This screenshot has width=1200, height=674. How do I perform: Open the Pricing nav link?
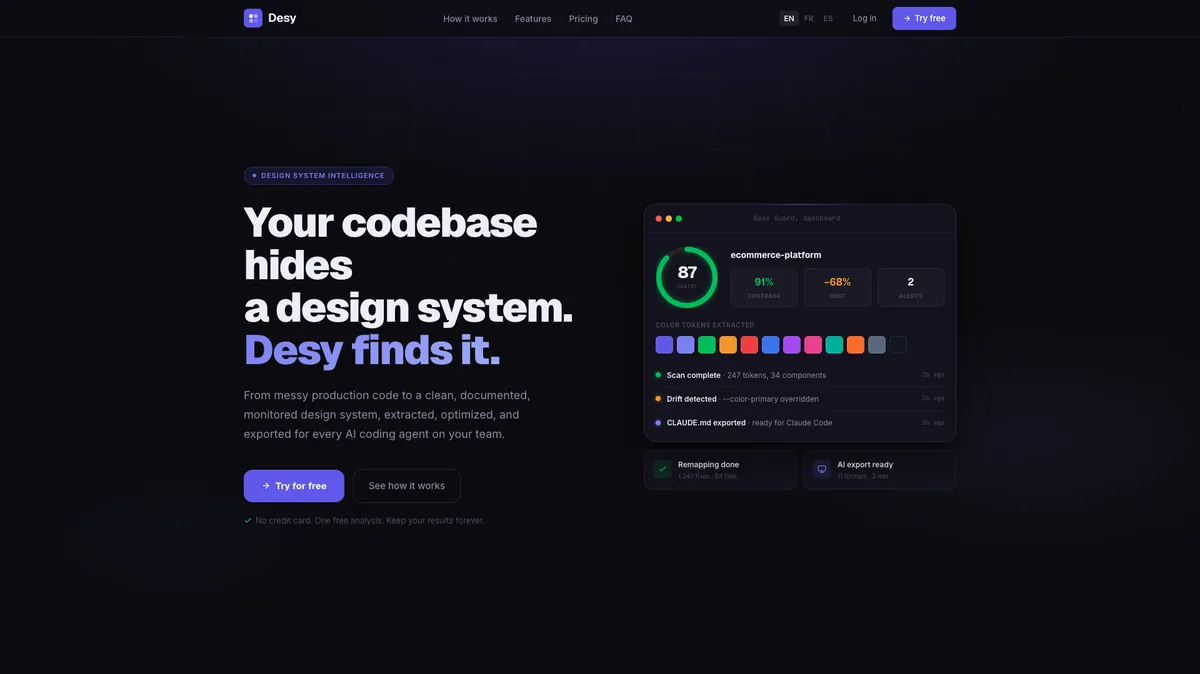click(x=583, y=19)
